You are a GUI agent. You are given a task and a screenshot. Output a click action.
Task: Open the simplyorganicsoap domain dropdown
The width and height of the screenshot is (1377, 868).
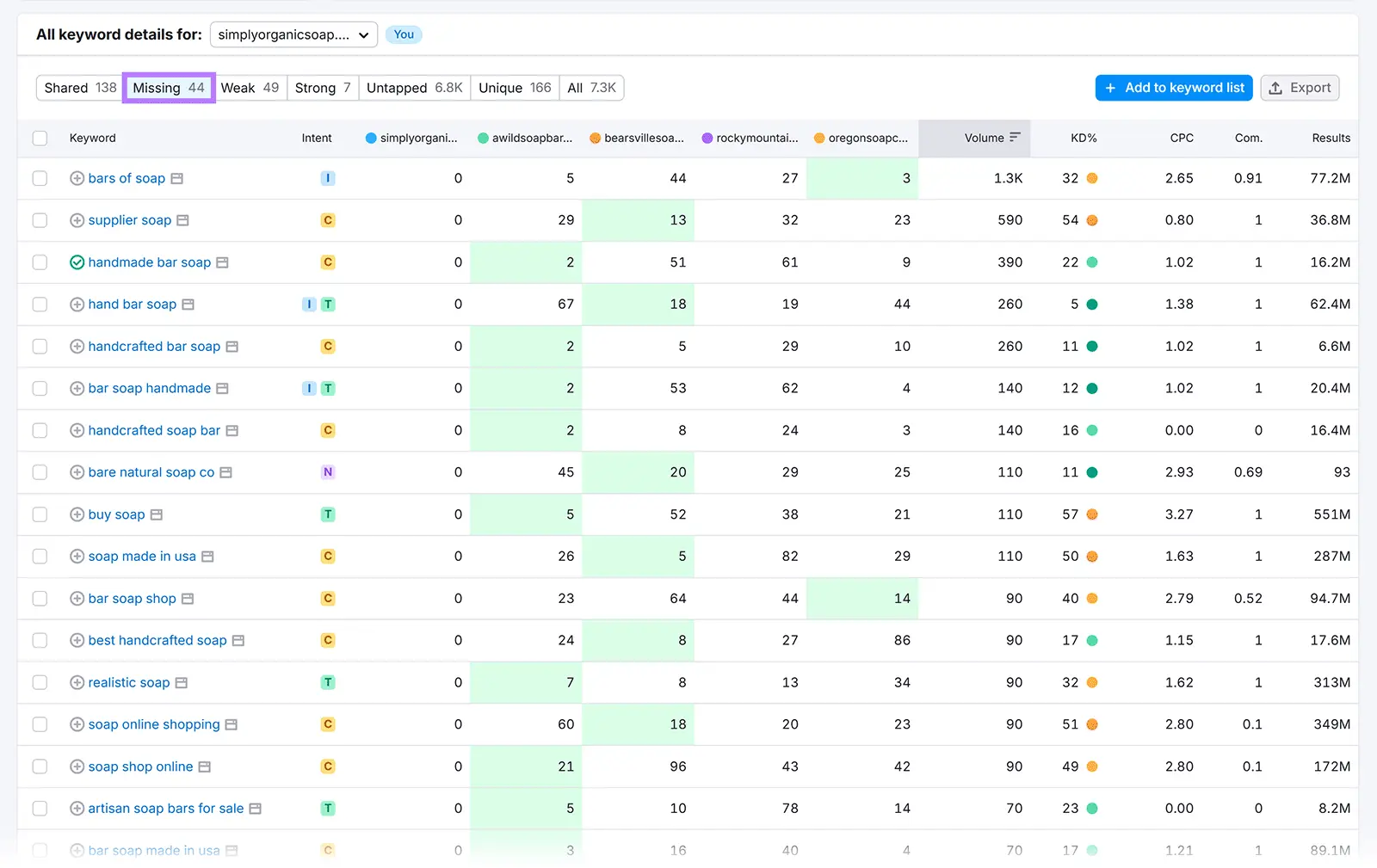293,34
